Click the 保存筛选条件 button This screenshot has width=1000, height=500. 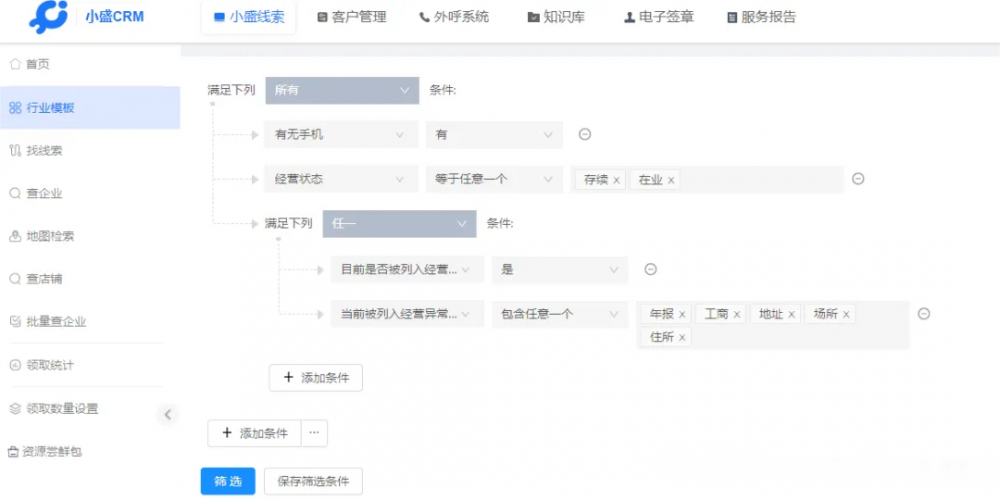click(x=313, y=482)
